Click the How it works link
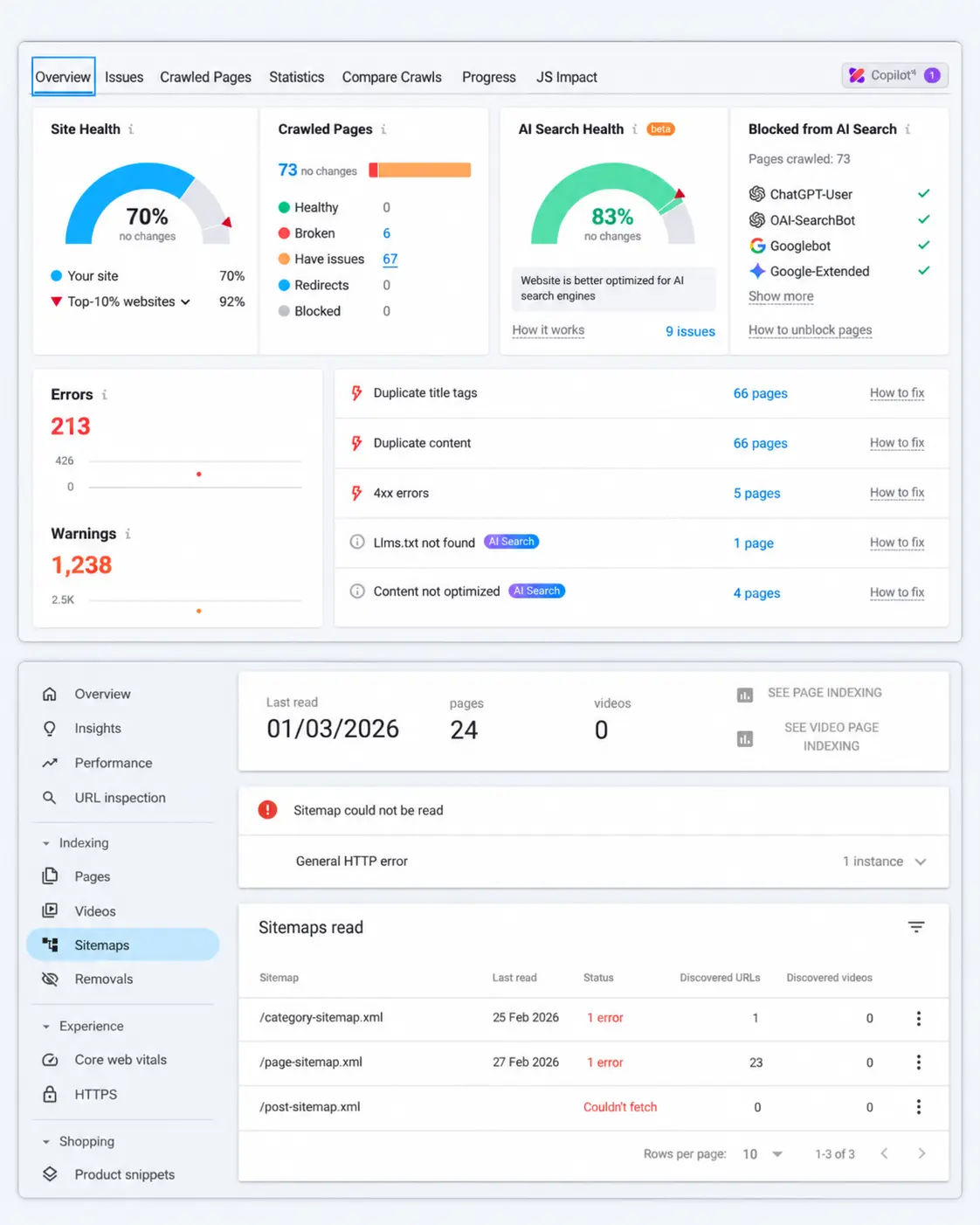980x1225 pixels. 549,330
